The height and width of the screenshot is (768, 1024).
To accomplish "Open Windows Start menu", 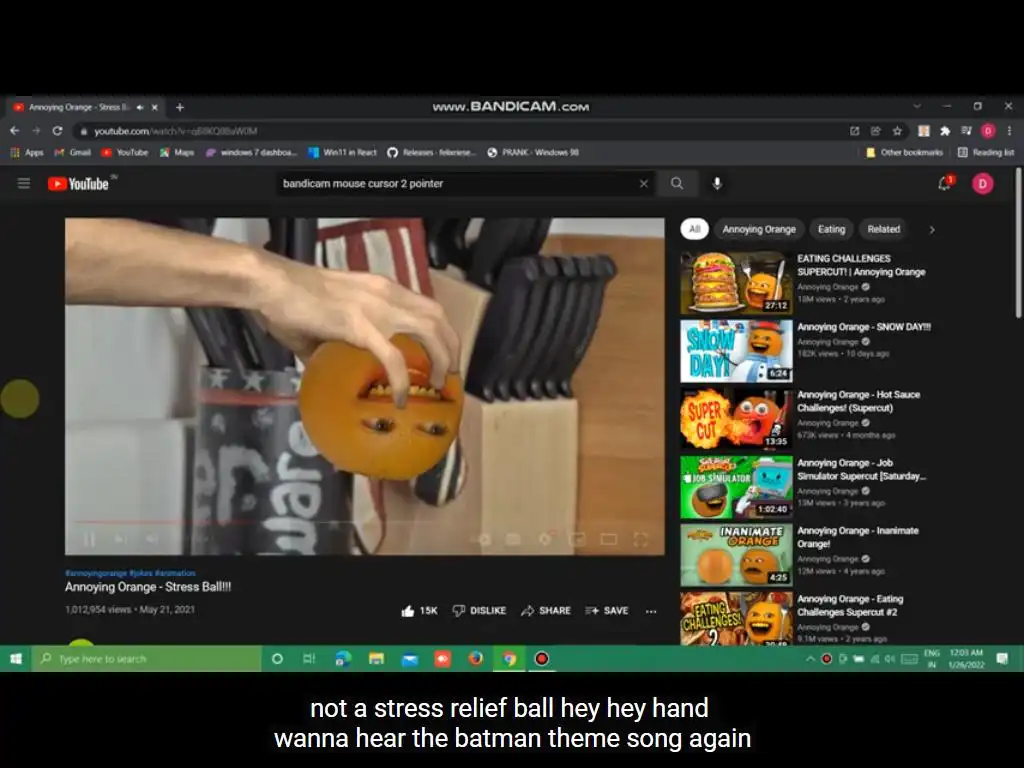I will pyautogui.click(x=16, y=658).
